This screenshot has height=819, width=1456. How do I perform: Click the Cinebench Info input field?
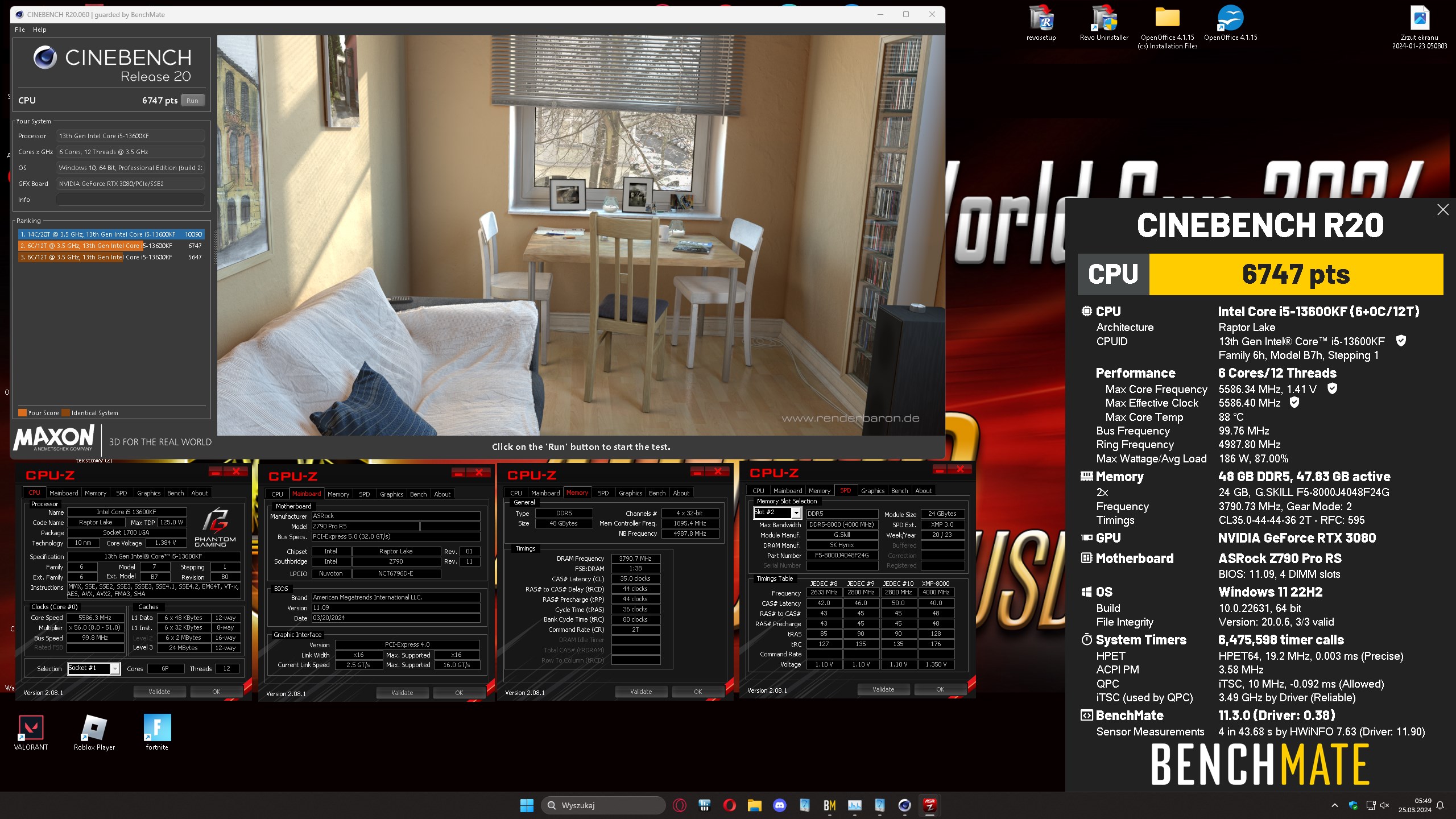130,200
